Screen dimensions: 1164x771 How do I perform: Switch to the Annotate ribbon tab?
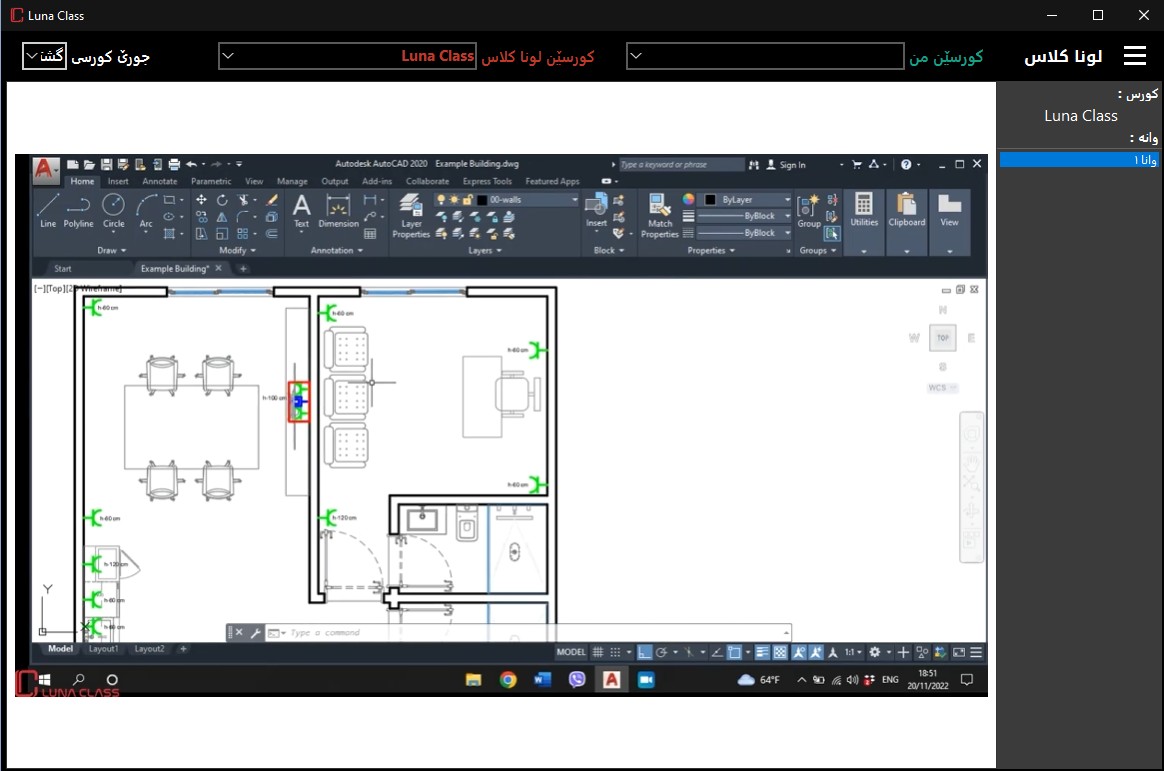159,182
